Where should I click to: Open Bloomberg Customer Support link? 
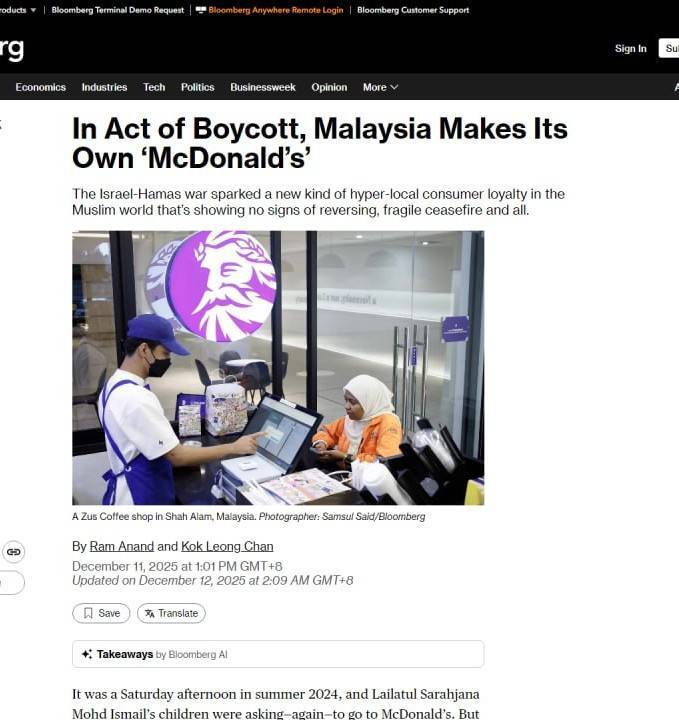click(x=413, y=10)
